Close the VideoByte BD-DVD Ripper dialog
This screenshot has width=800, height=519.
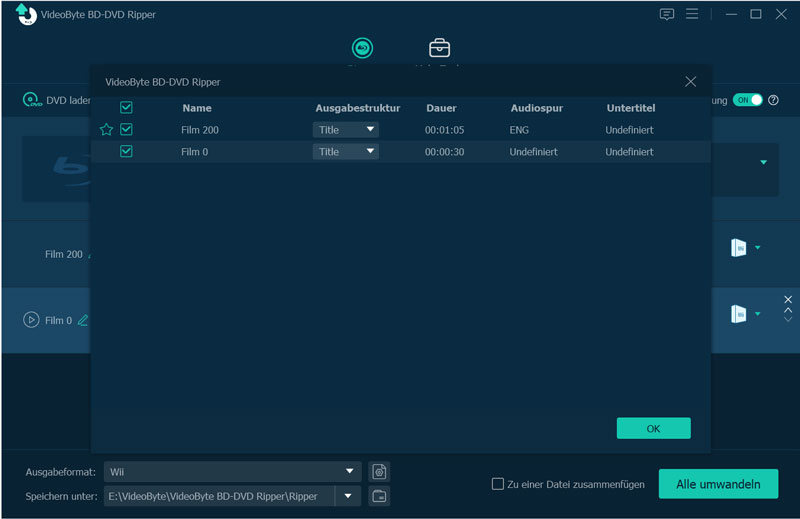[690, 82]
